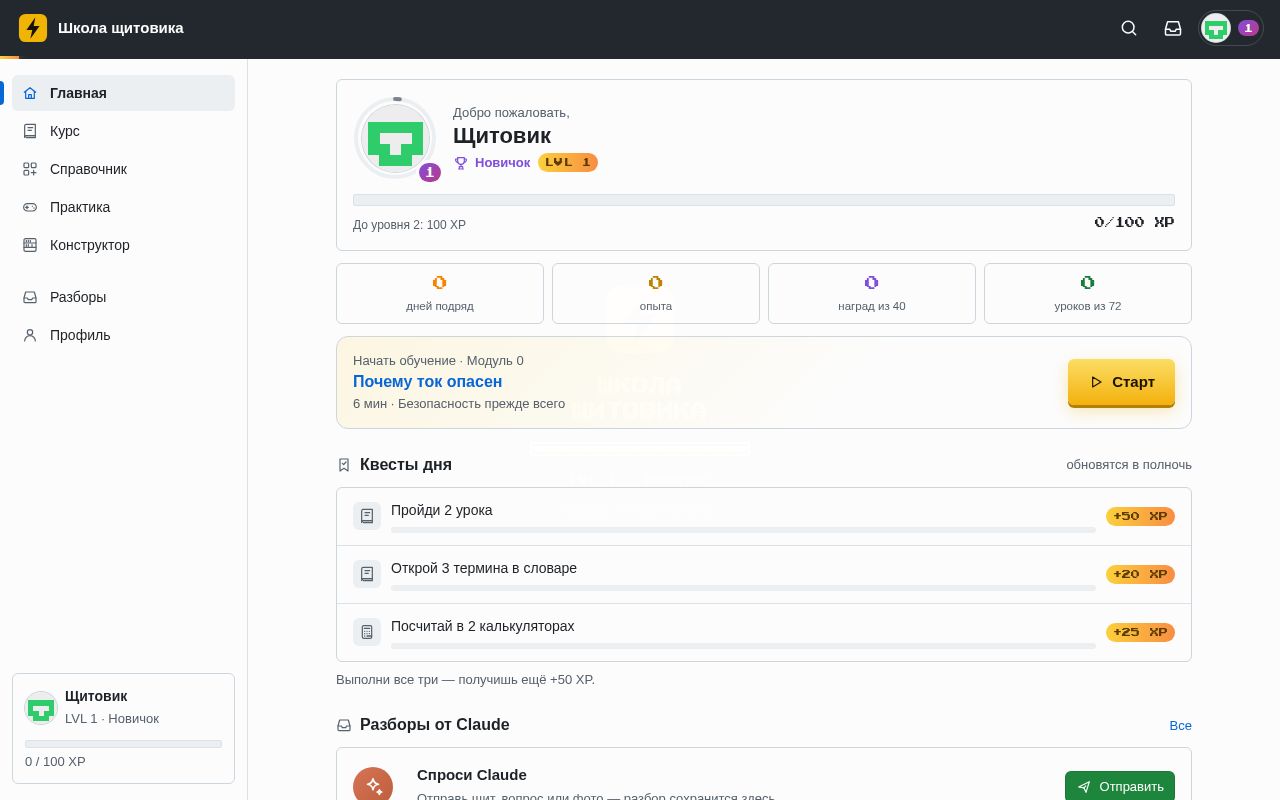Click the +50 XP reward badge

[1140, 516]
